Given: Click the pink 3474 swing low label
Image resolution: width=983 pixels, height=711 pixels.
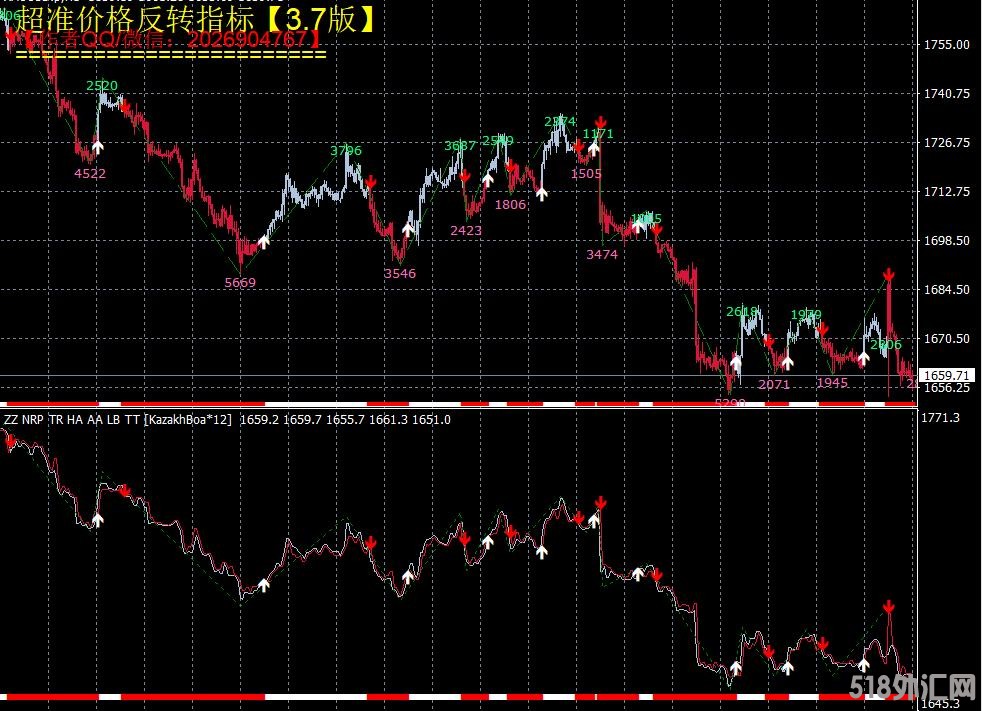Looking at the screenshot, I should [x=602, y=255].
